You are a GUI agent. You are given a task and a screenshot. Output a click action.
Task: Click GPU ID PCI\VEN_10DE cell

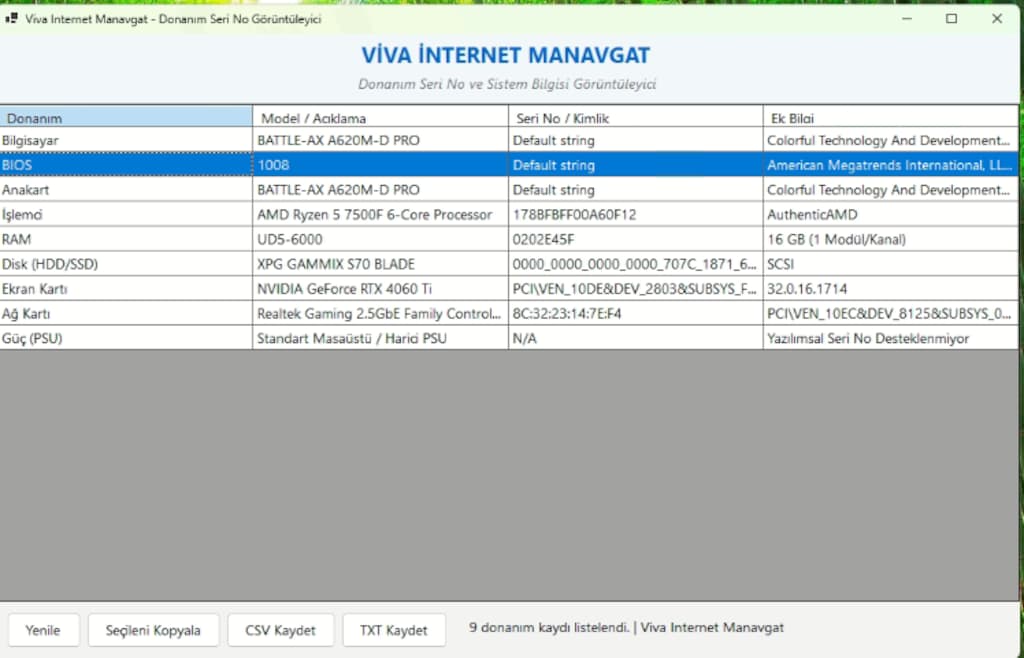pos(635,289)
